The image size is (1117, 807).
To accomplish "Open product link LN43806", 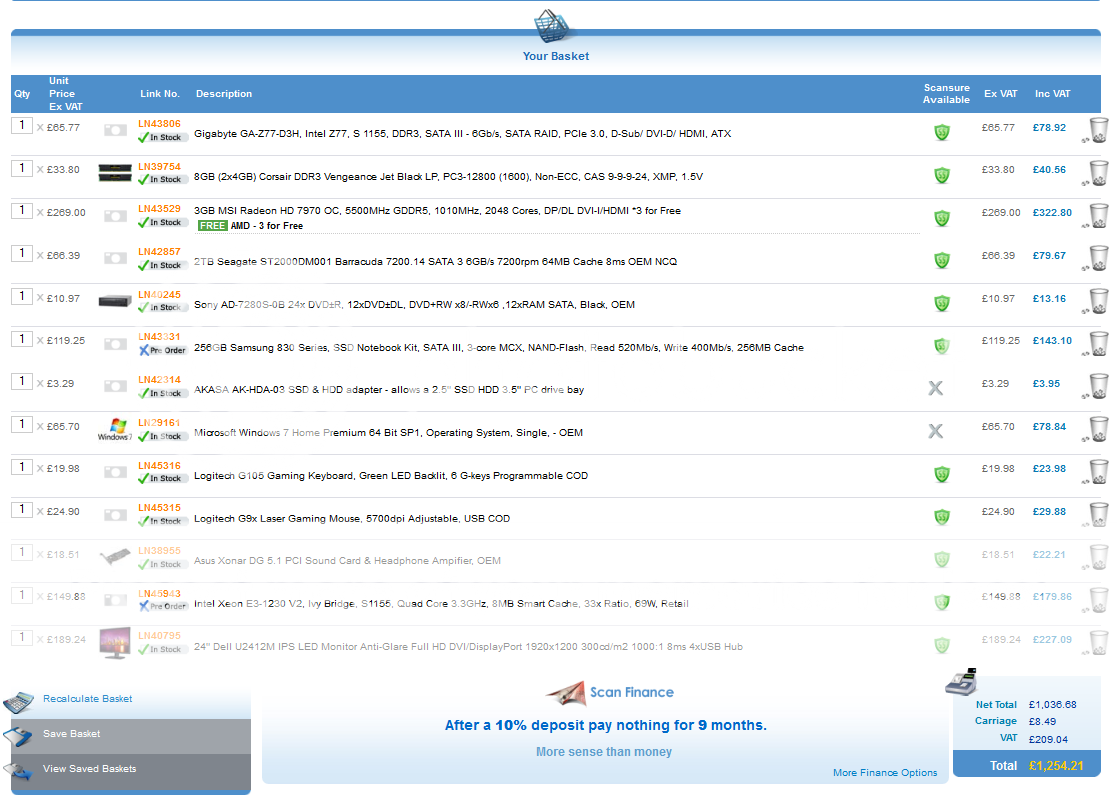I will pyautogui.click(x=159, y=124).
